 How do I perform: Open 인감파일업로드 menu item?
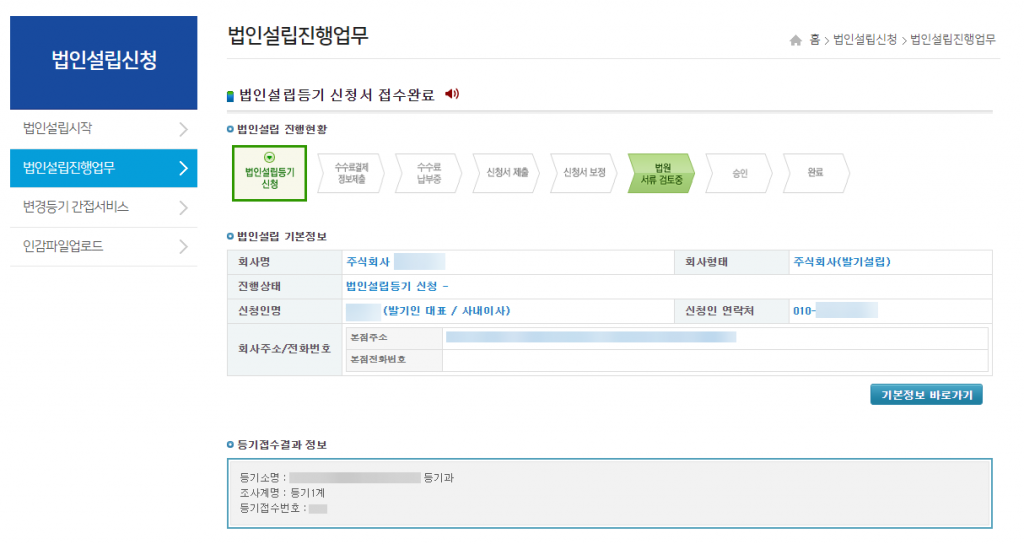coord(104,246)
